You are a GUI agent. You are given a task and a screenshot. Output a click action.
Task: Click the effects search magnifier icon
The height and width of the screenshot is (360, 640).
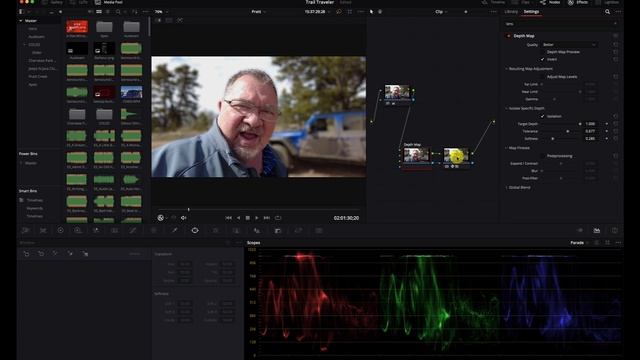(x=607, y=12)
